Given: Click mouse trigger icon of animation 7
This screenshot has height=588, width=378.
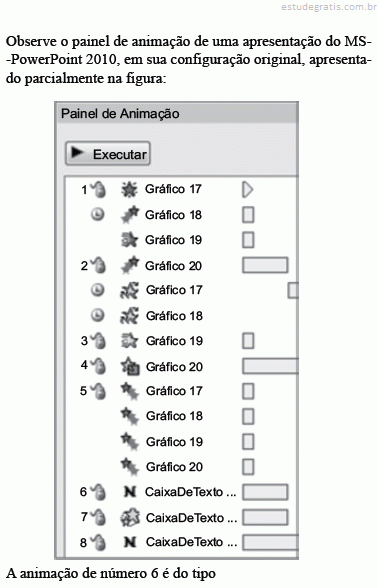Looking at the screenshot, I should 98,517.
